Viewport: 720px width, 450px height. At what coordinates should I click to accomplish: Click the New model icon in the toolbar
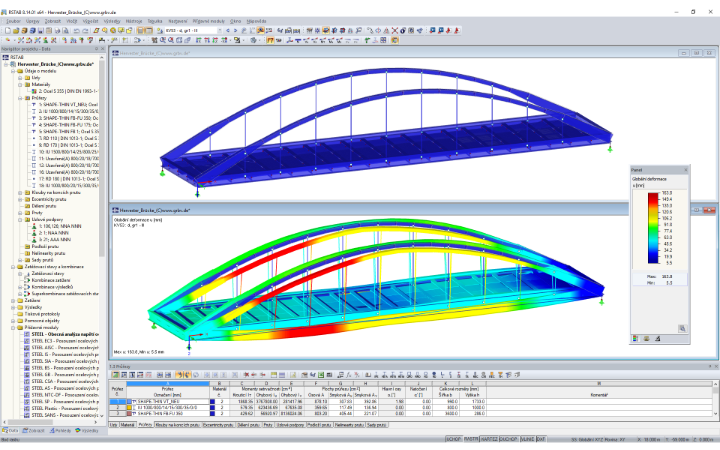pos(7,31)
